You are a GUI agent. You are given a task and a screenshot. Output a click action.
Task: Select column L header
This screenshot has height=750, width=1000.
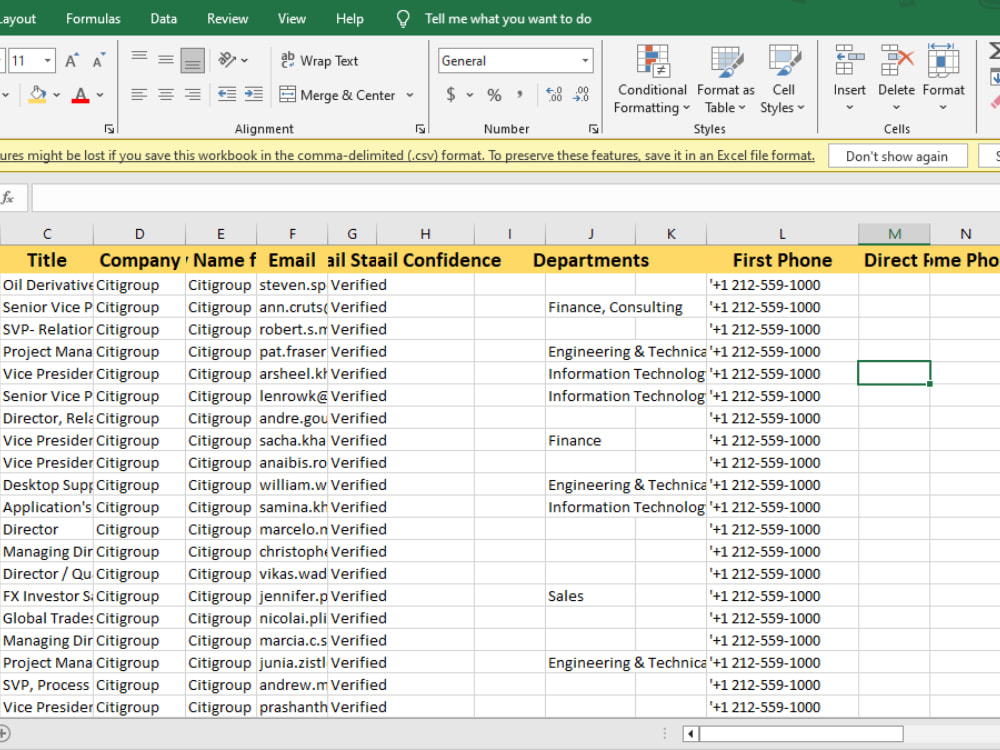tap(782, 234)
